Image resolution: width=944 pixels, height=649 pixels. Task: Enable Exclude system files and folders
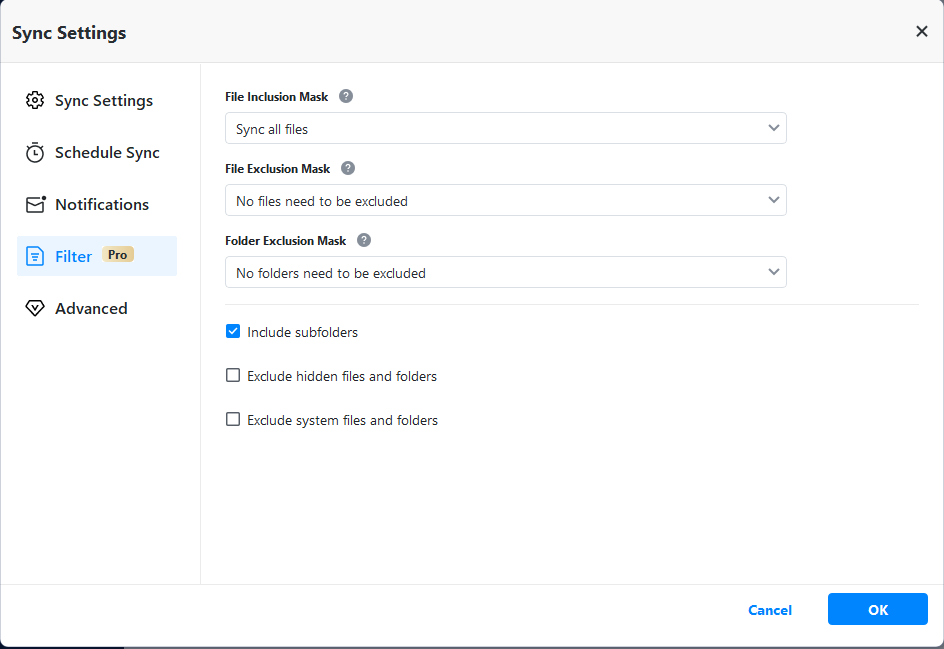click(x=233, y=420)
